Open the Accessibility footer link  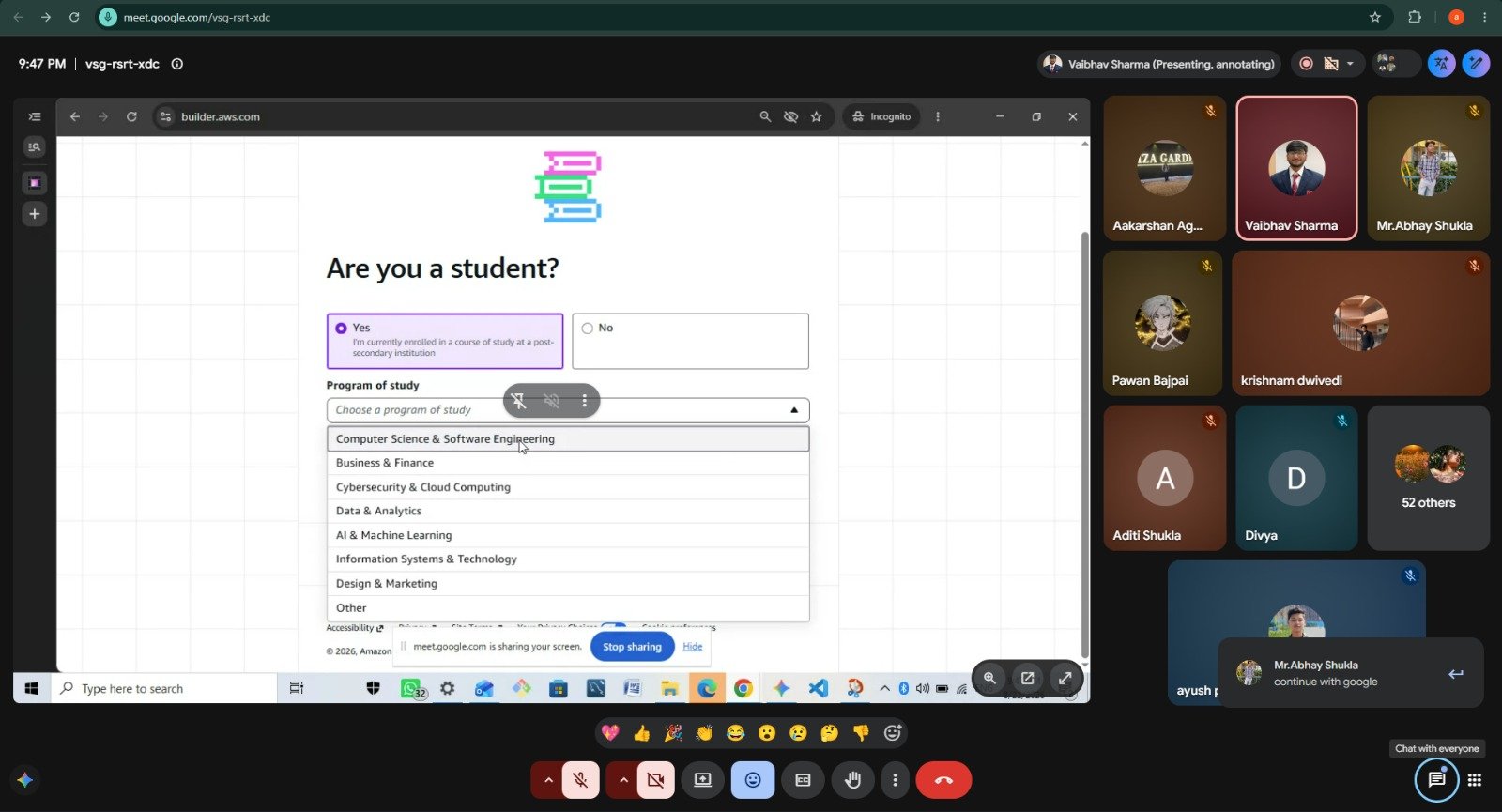(x=355, y=628)
